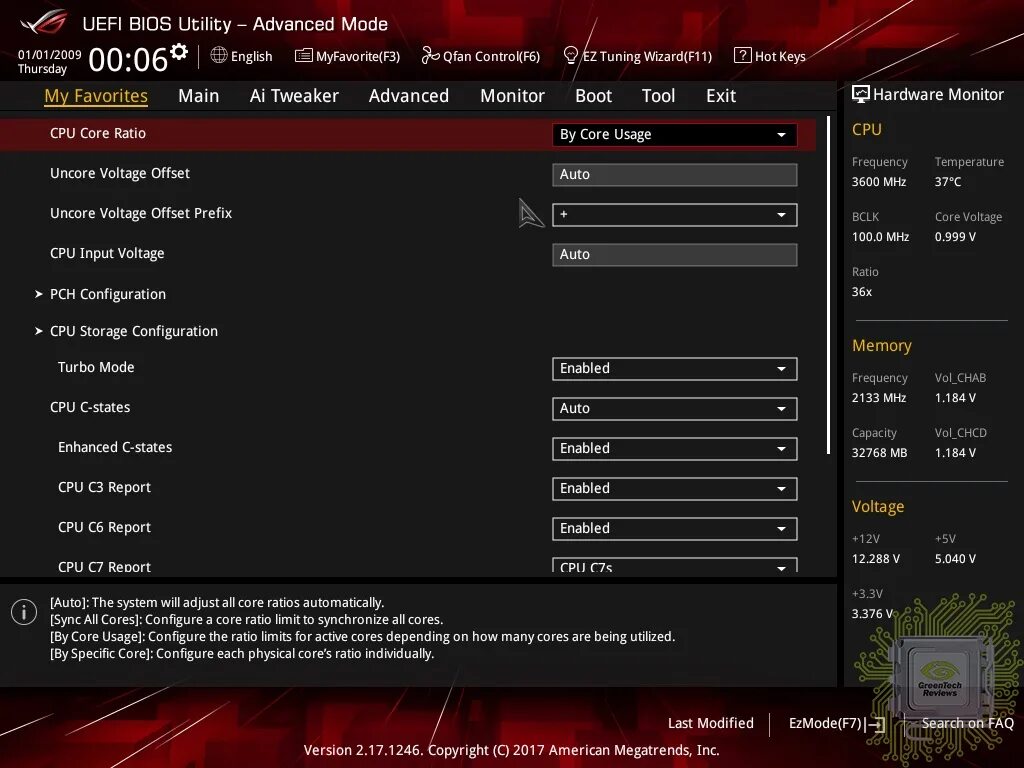The width and height of the screenshot is (1024, 768).
Task: Click the 3600 MHz CPU frequency value
Action: (879, 182)
